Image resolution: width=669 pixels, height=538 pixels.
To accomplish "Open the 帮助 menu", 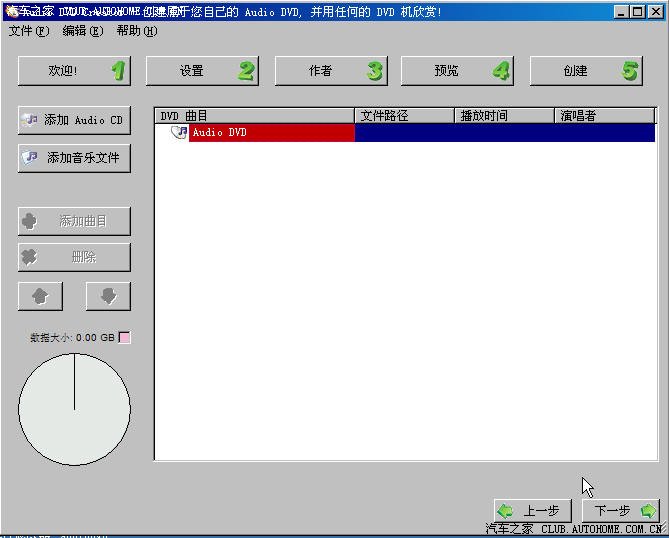I will (x=136, y=31).
